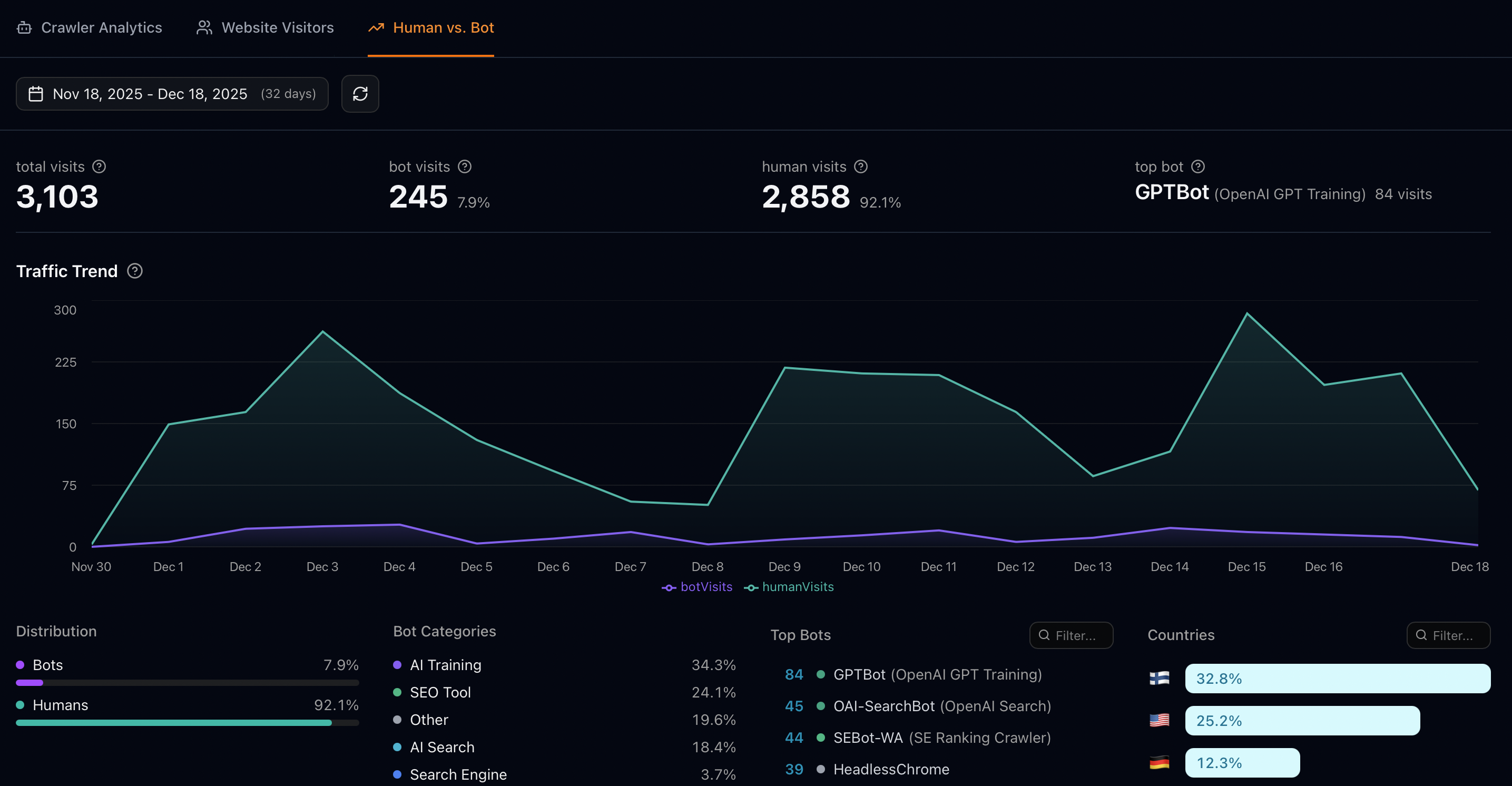Click the help icon next to total visits
This screenshot has height=786, width=1512.
[99, 166]
